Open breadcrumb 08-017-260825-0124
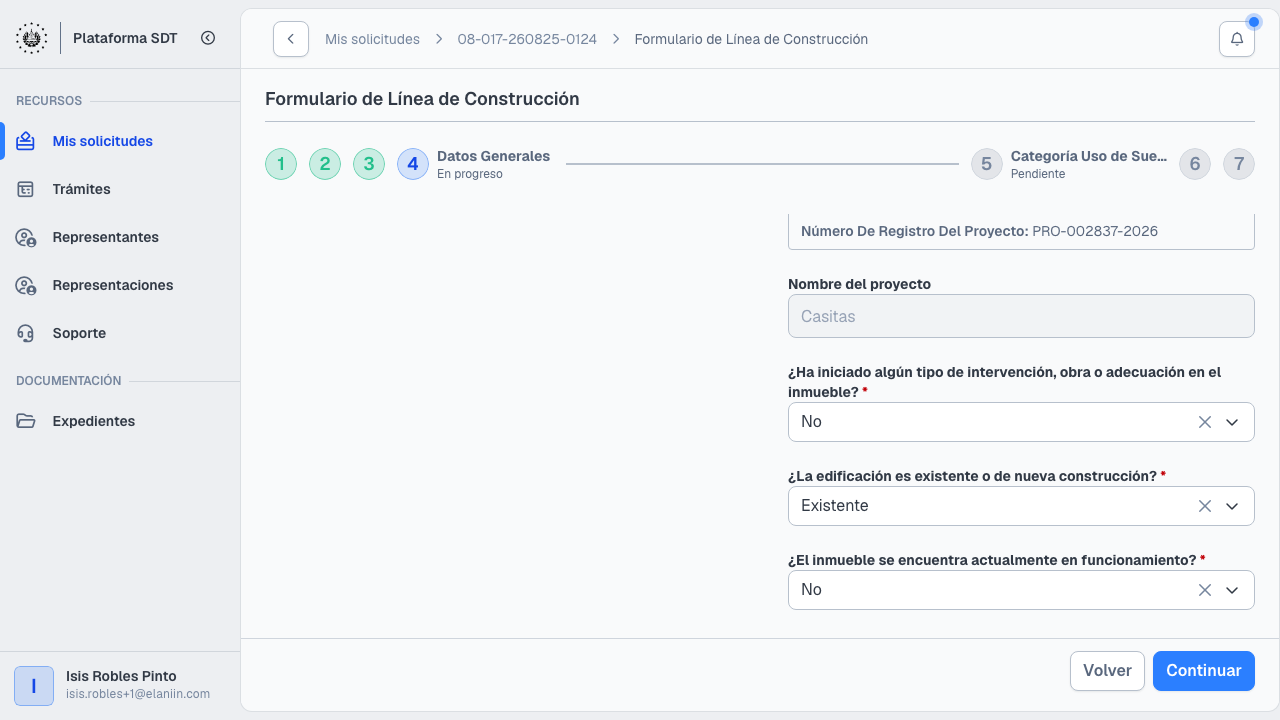 click(527, 39)
